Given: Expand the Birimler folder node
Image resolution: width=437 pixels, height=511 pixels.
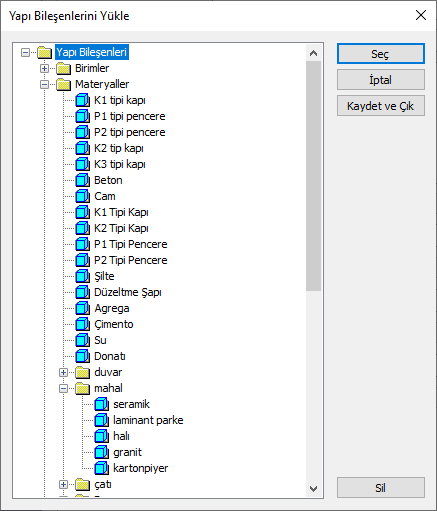Looking at the screenshot, I should 44,68.
